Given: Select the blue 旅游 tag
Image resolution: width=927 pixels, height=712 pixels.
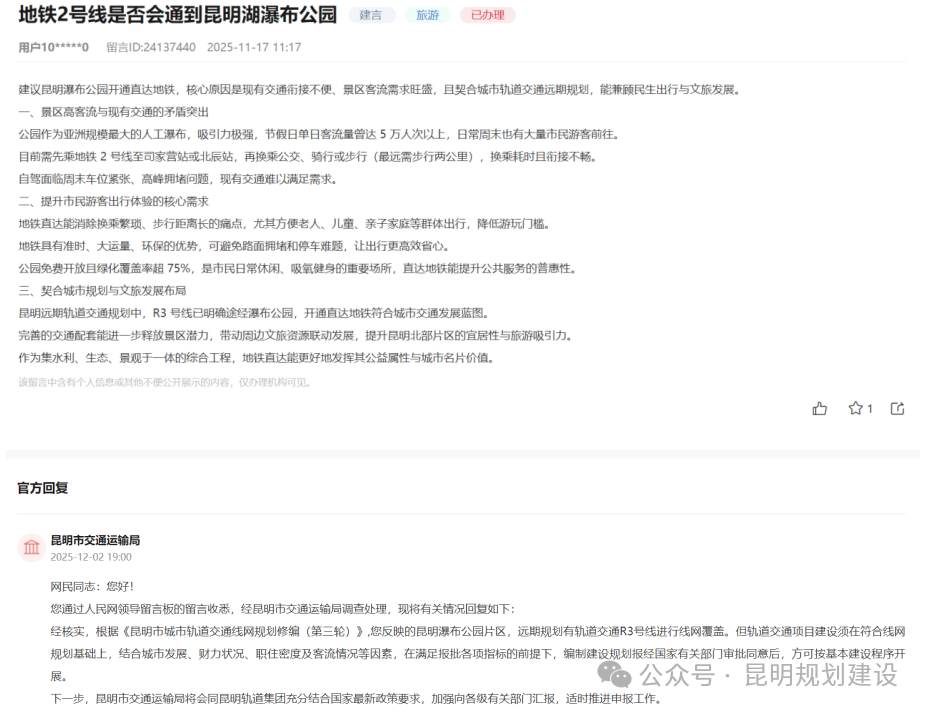Looking at the screenshot, I should 426,15.
